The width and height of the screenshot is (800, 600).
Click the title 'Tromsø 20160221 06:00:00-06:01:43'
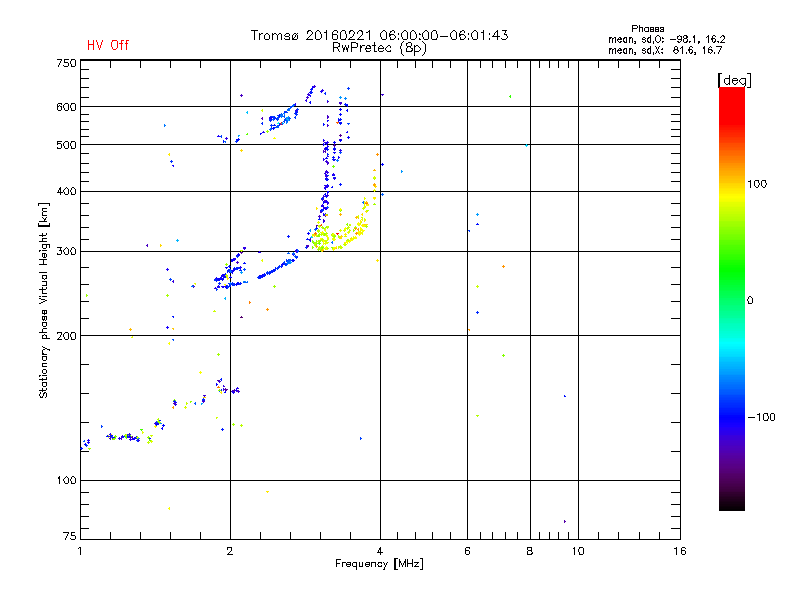379,35
